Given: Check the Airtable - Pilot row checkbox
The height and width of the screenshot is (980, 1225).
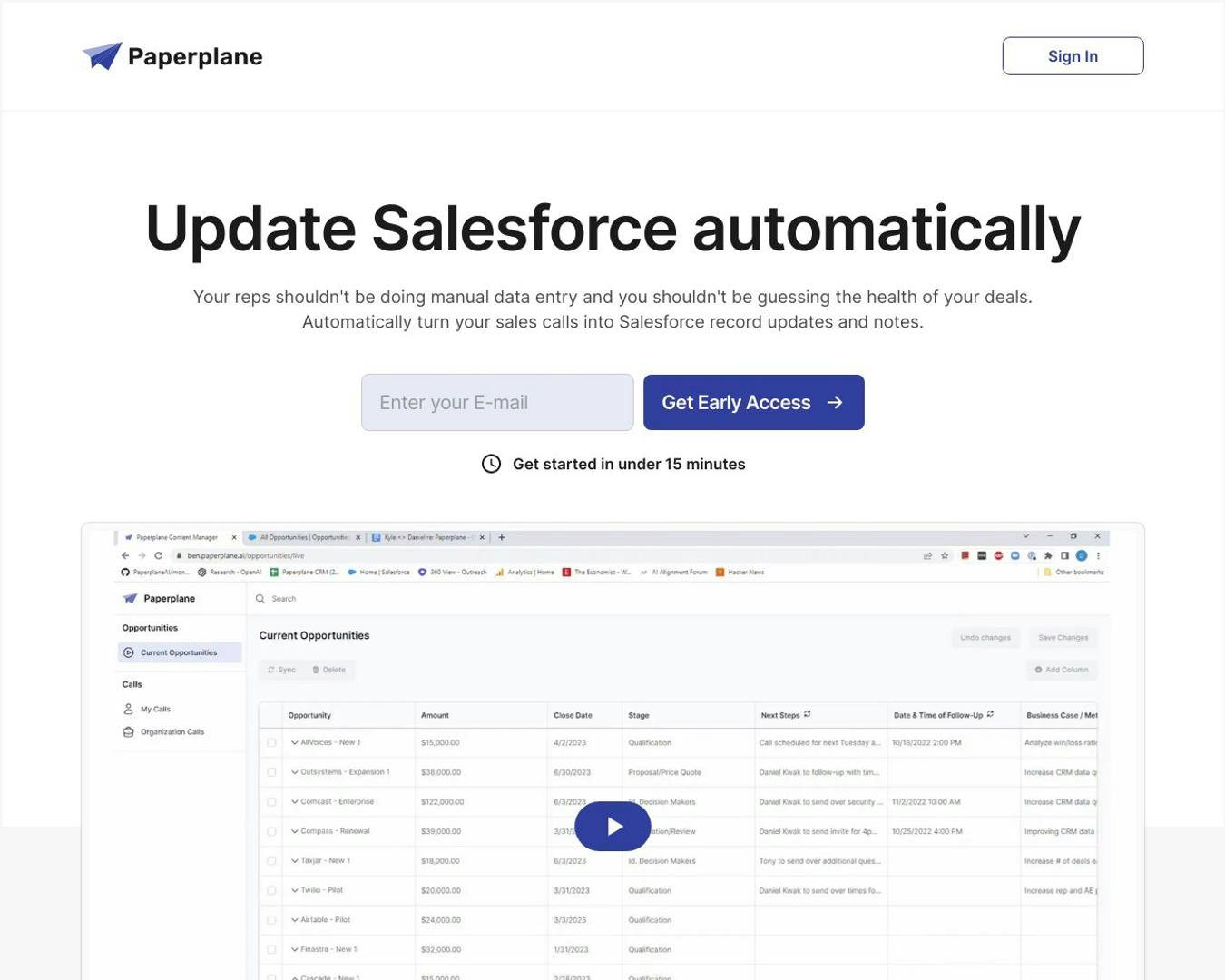Looking at the screenshot, I should click(271, 920).
